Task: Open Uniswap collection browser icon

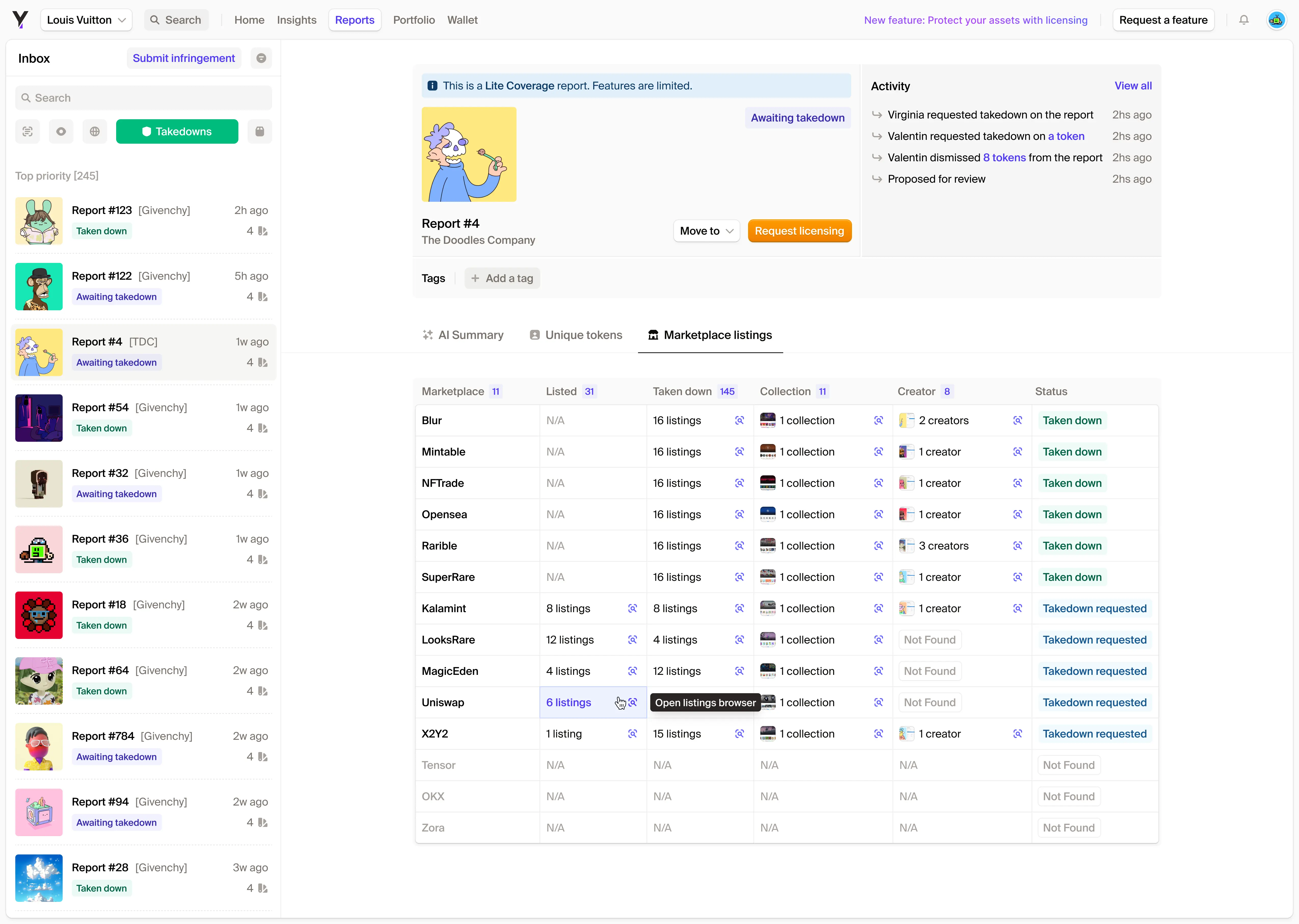Action: 878,703
